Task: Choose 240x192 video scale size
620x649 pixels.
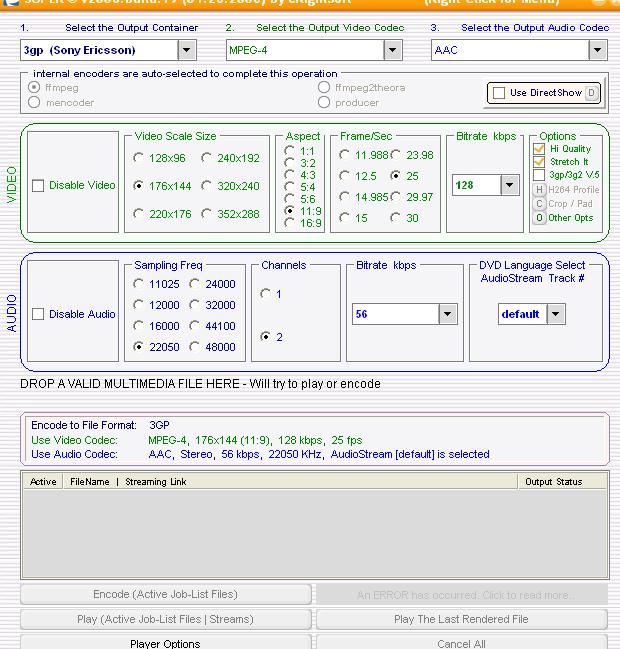Action: tap(206, 158)
